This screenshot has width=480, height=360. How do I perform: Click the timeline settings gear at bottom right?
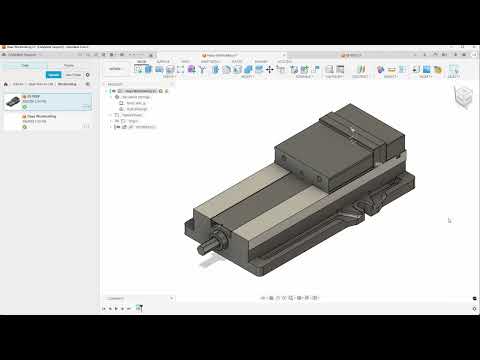pos(475,309)
